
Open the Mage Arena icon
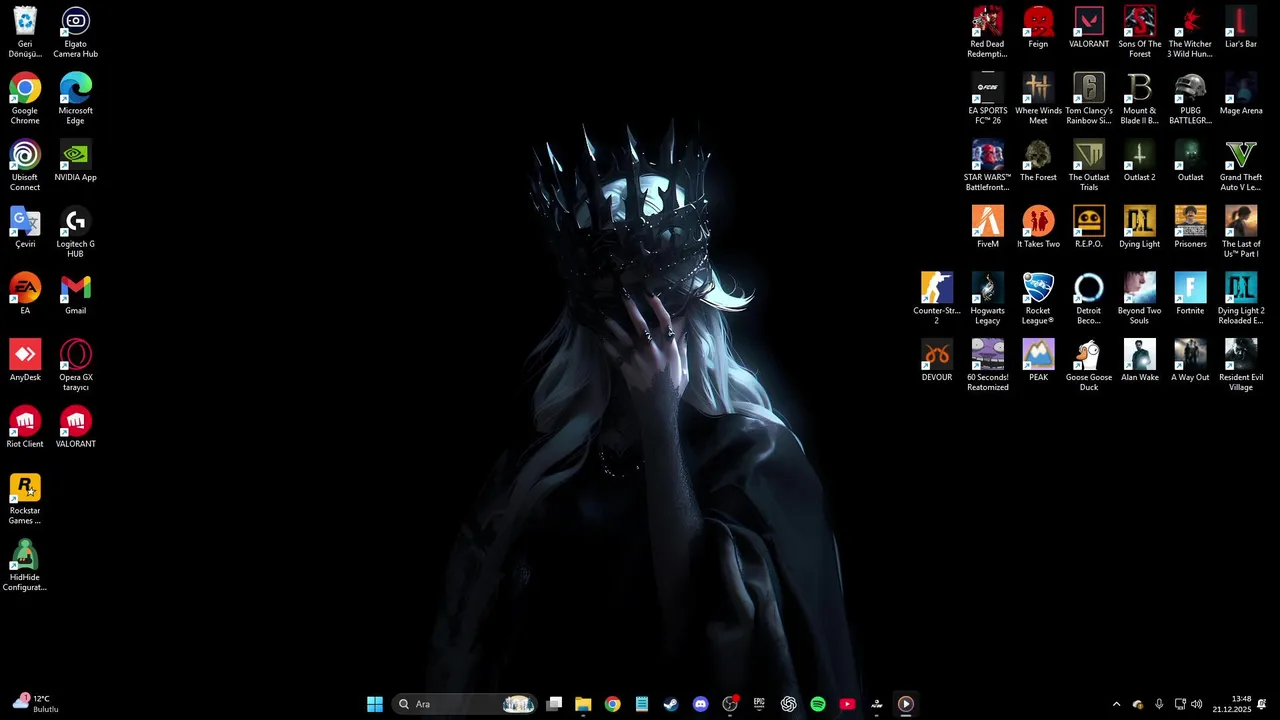(1241, 95)
